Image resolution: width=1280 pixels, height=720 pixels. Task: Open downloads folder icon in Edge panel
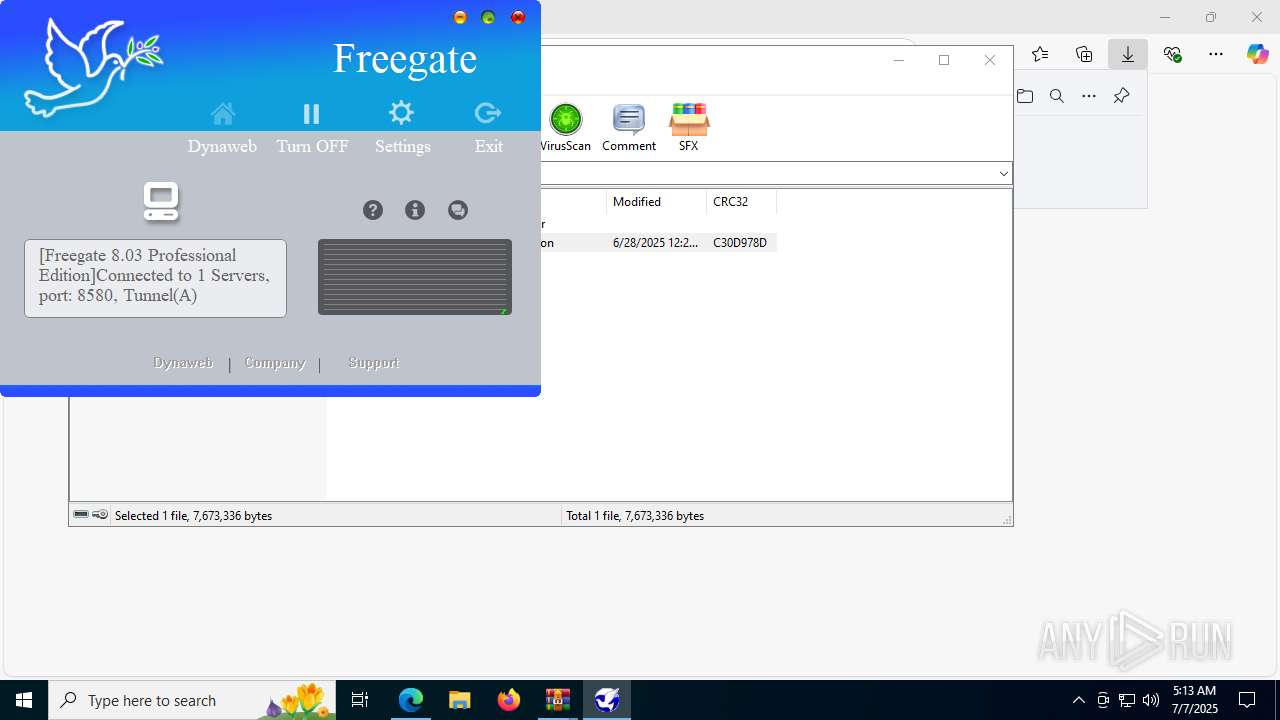1025,96
